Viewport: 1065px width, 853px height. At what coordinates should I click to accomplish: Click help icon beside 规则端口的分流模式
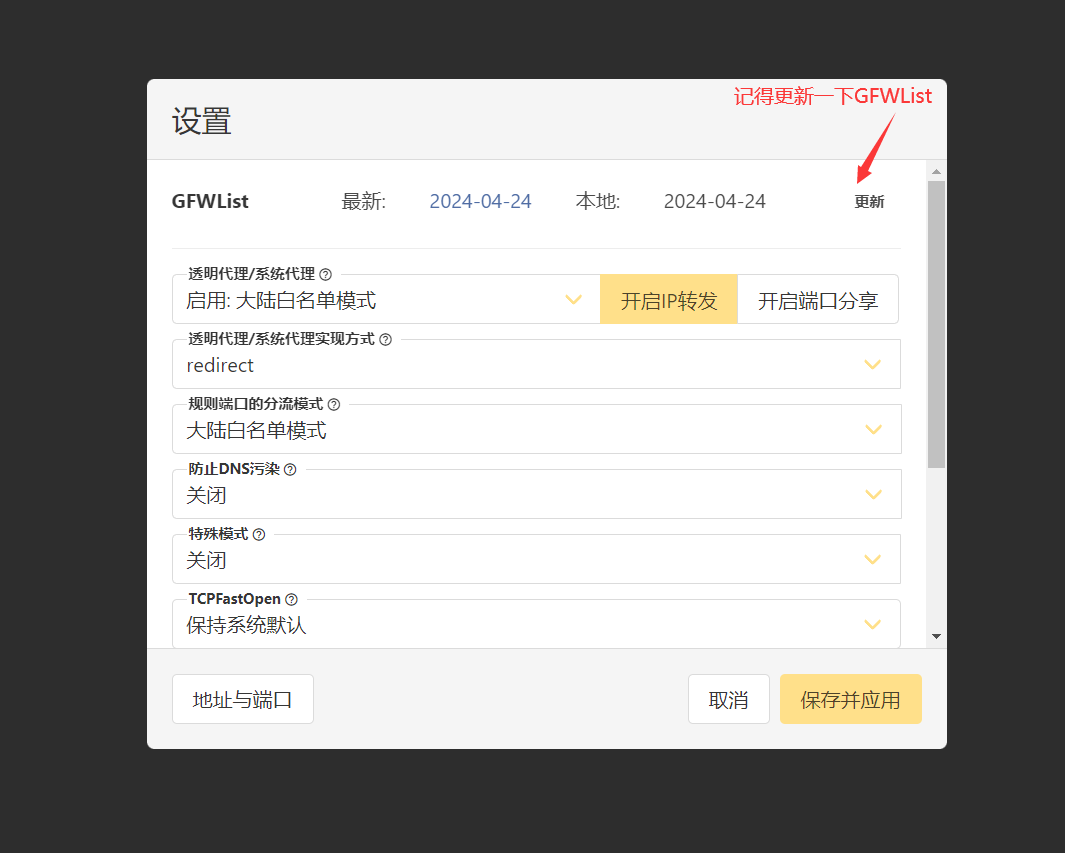(x=334, y=405)
